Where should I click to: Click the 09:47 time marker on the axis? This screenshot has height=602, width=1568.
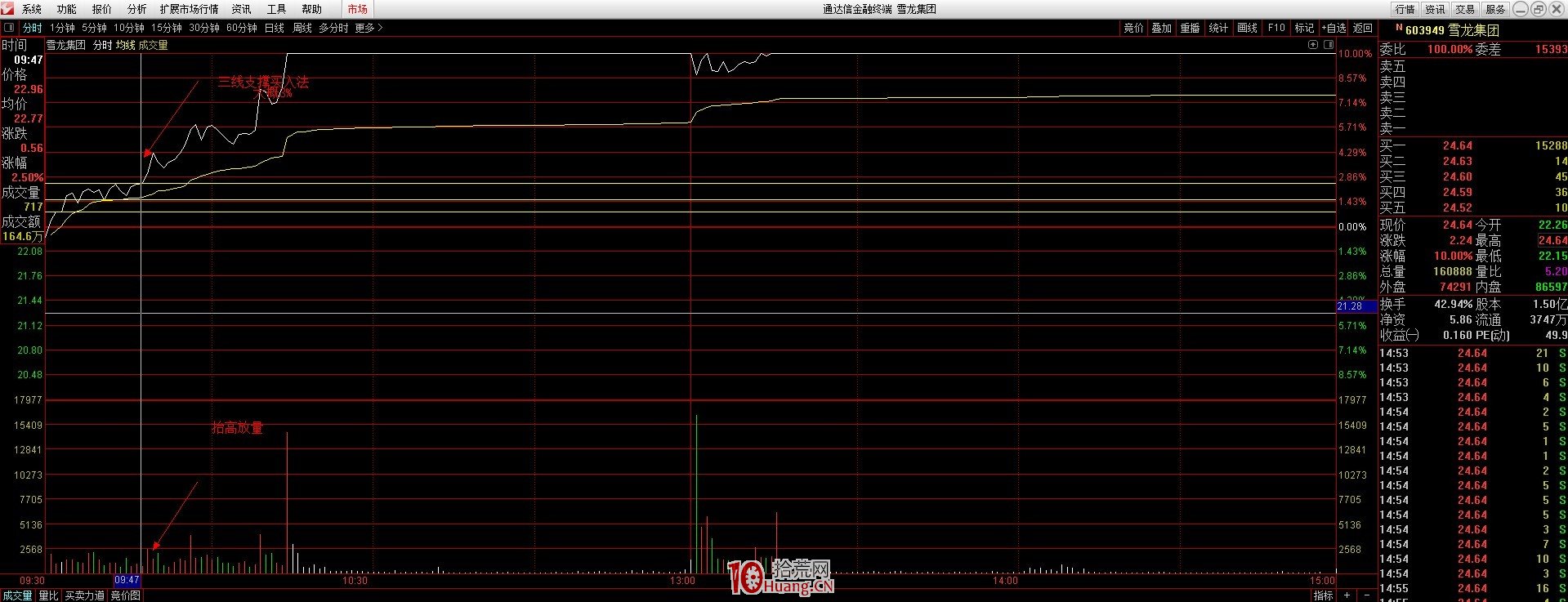pyautogui.click(x=127, y=580)
